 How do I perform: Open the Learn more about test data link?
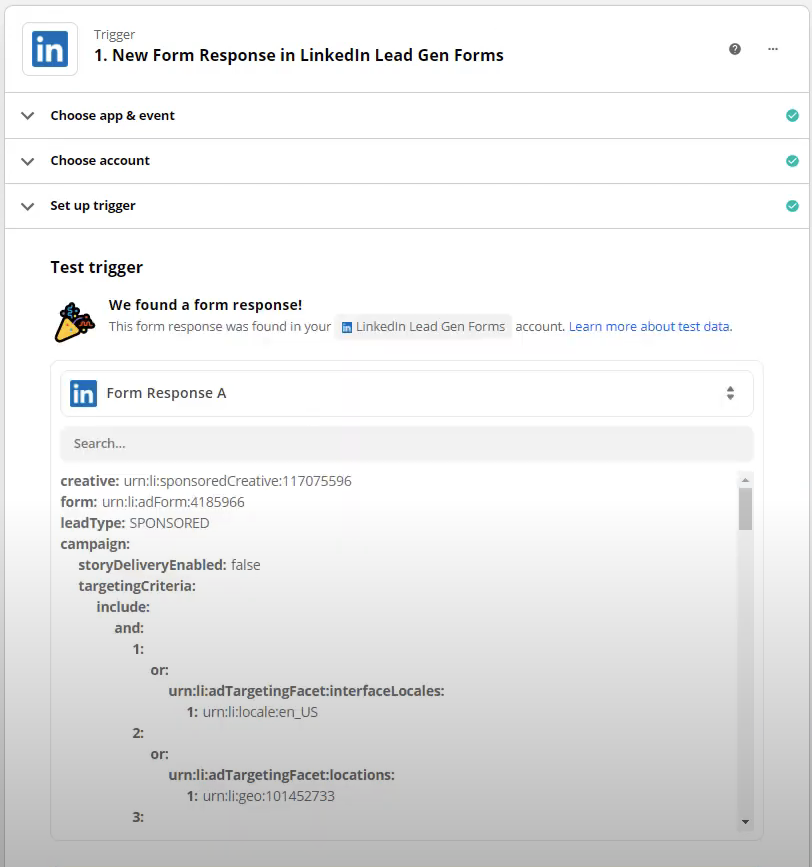(x=650, y=327)
